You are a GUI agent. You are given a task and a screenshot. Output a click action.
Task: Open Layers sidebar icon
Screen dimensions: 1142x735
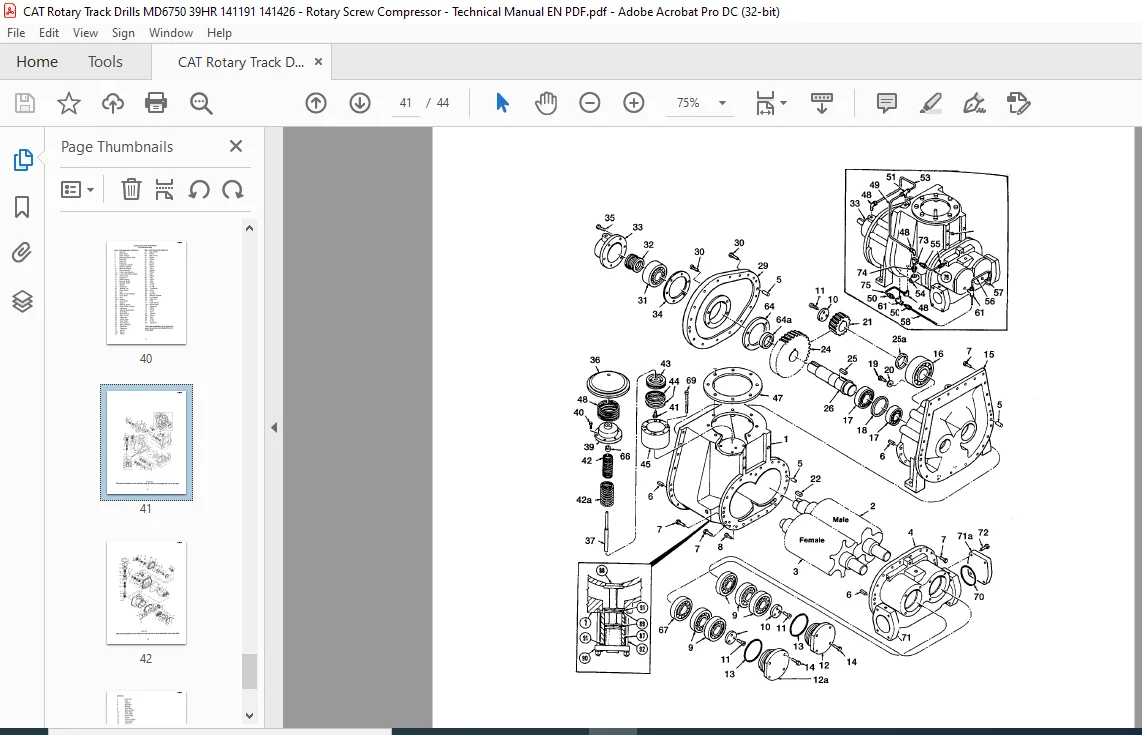pyautogui.click(x=23, y=301)
